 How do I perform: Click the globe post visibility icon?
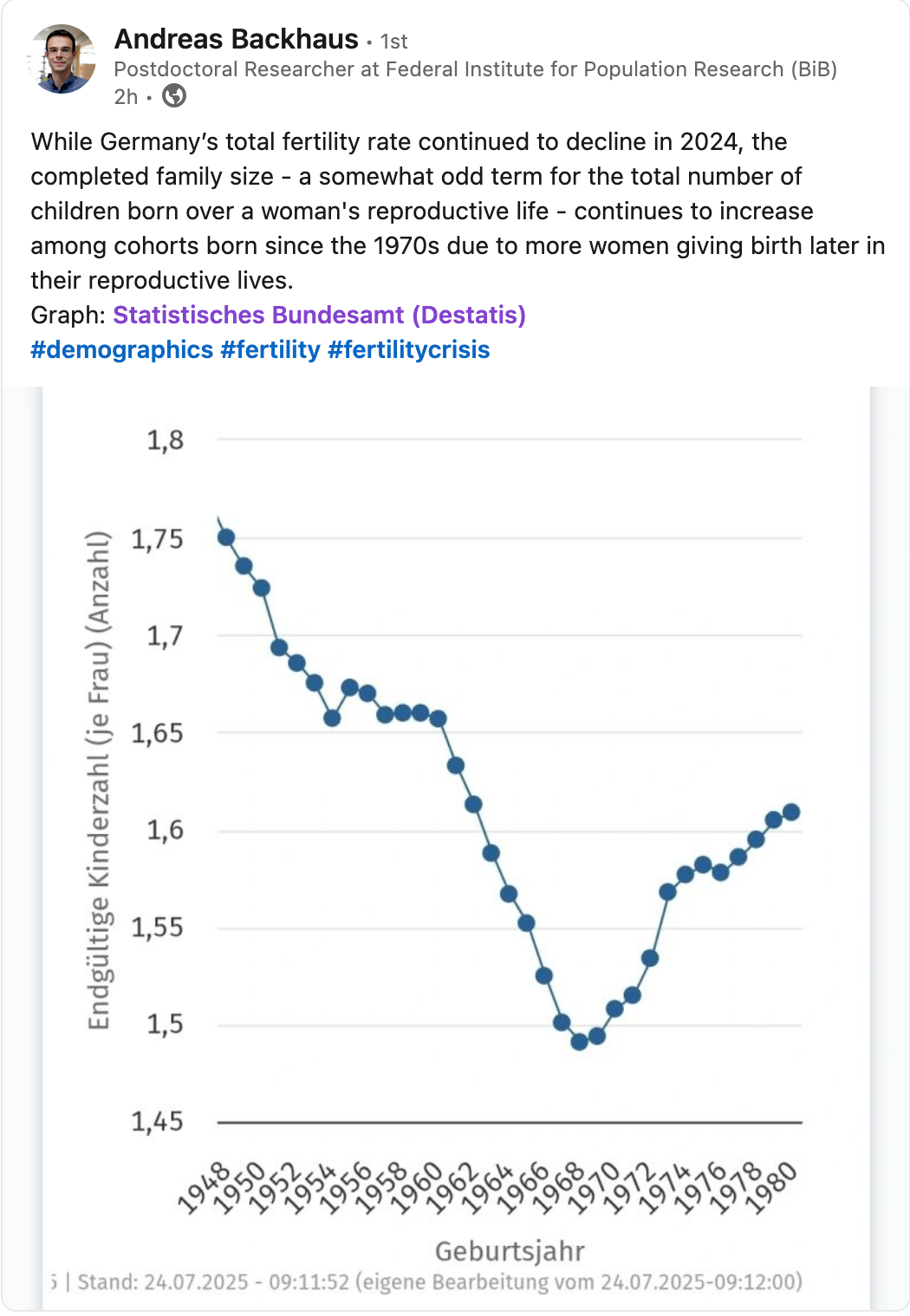coord(174,95)
